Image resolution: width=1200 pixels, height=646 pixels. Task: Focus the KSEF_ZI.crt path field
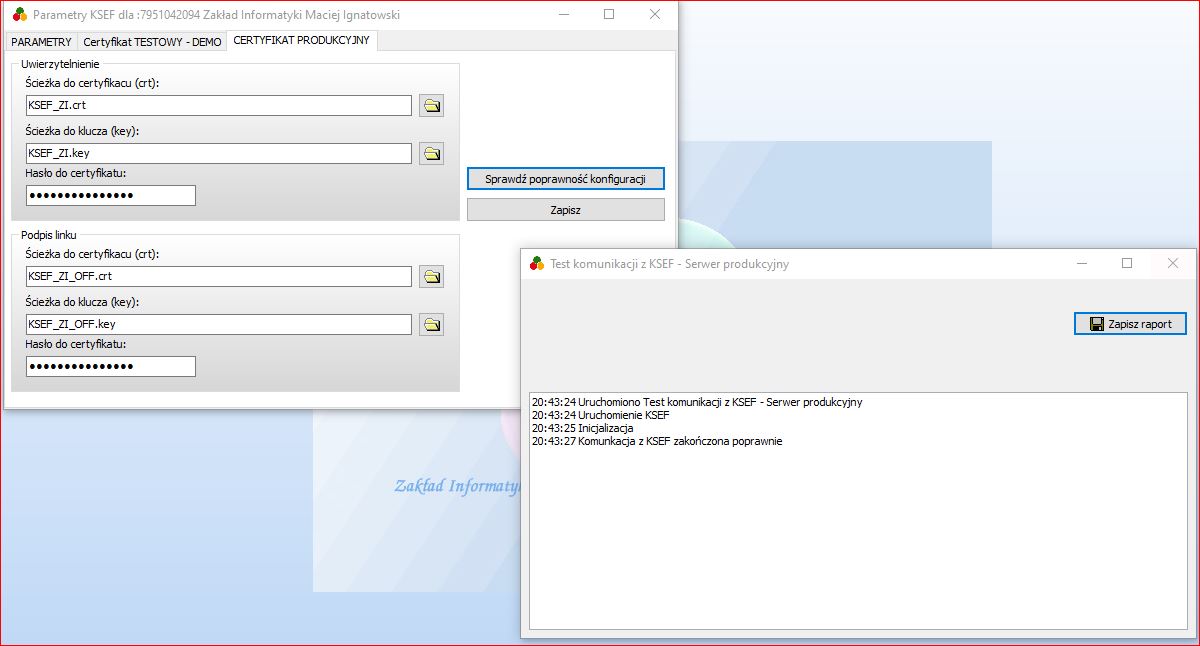coord(218,106)
